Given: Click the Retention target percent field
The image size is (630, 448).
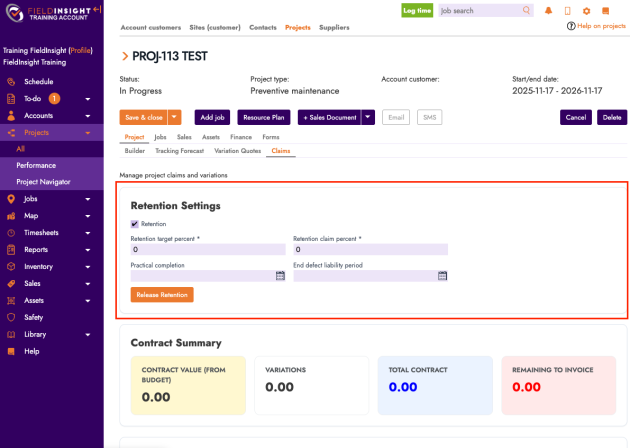Looking at the screenshot, I should pos(207,250).
